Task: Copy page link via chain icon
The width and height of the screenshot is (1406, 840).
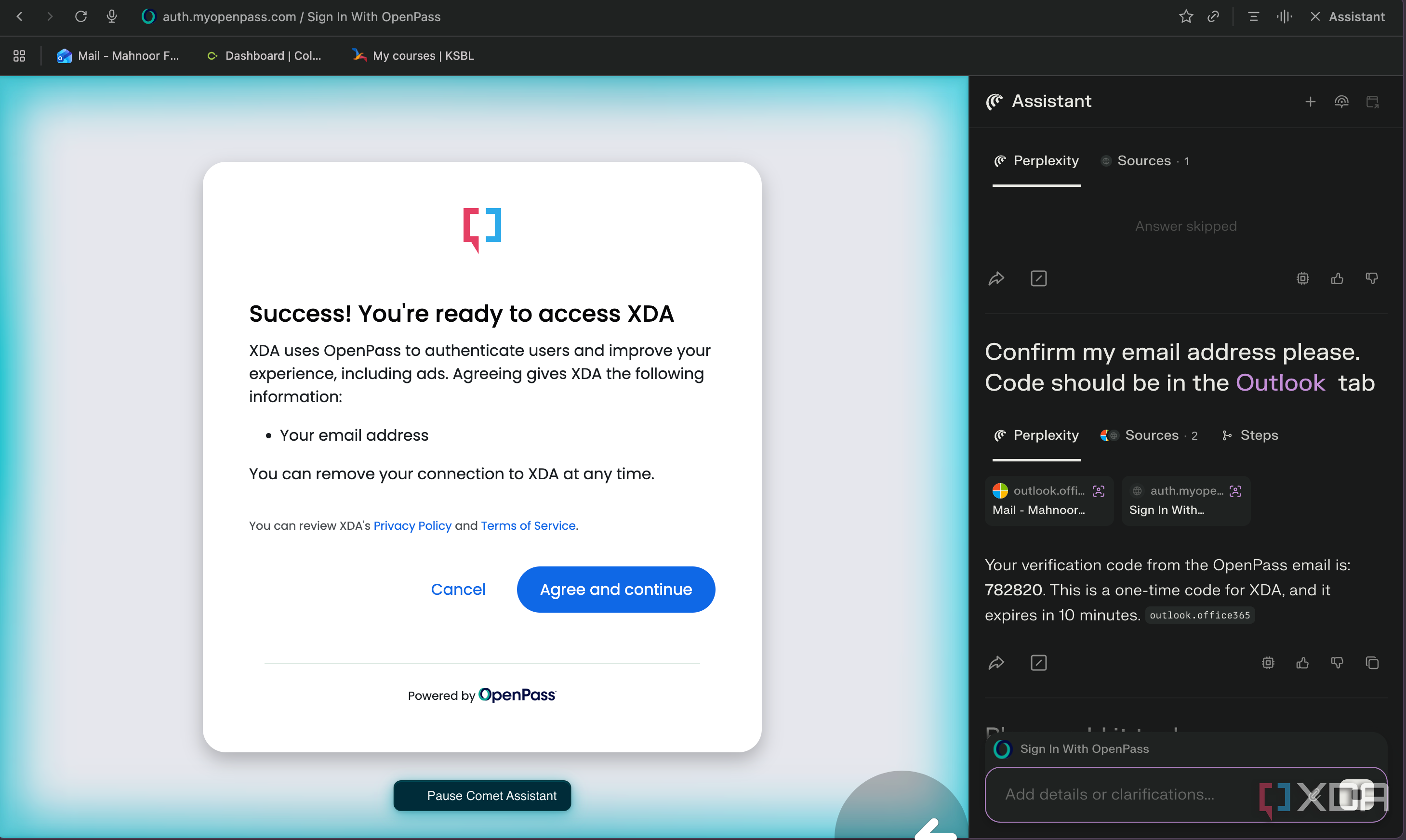Action: (1213, 16)
